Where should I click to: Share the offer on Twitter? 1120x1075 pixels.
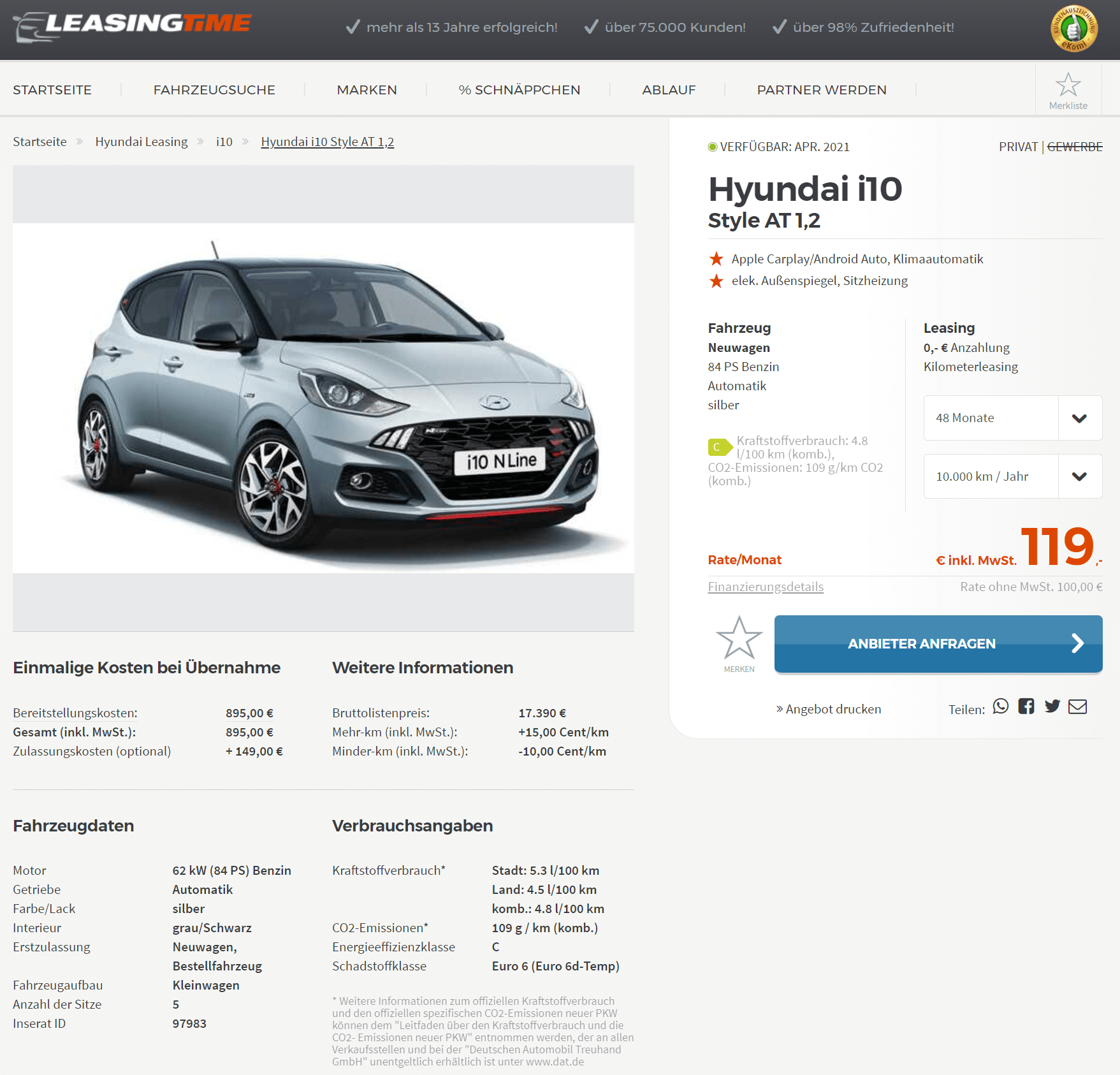pos(1052,706)
